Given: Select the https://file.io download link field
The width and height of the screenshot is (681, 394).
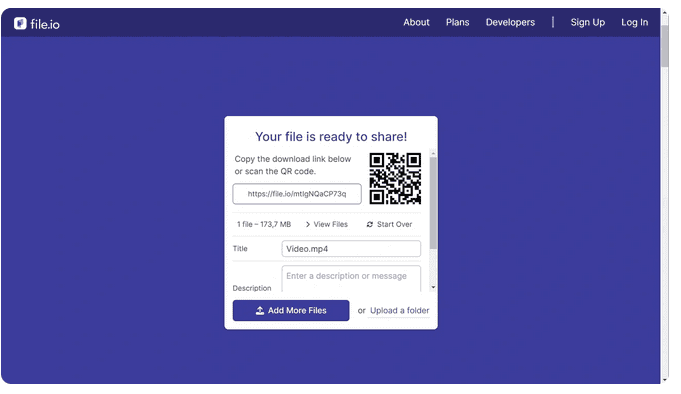Looking at the screenshot, I should (x=297, y=194).
